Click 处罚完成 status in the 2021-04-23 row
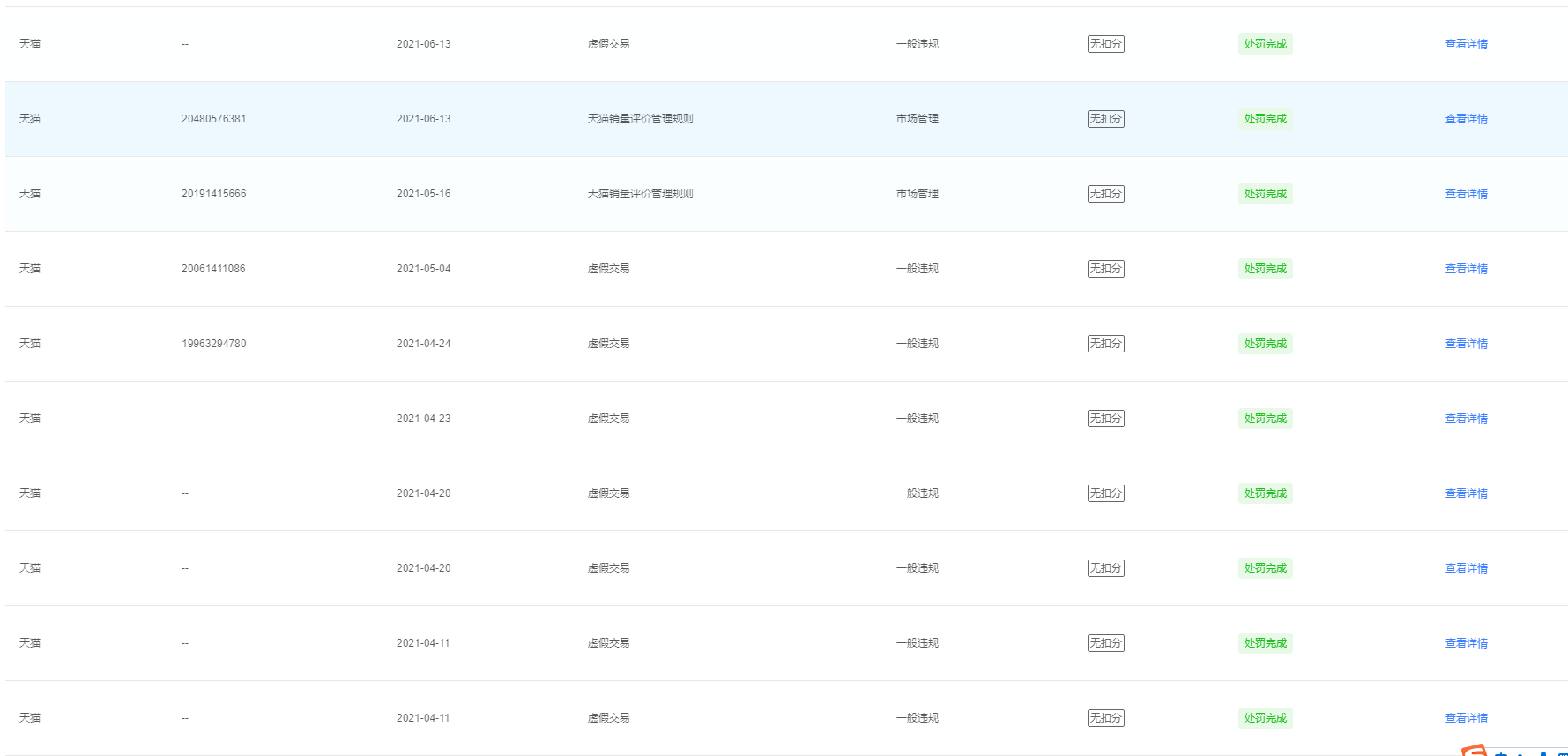 [1265, 419]
